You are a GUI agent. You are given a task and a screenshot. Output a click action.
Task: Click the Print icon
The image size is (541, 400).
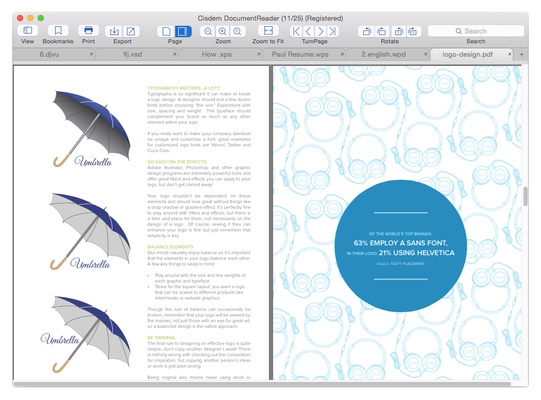[88, 31]
